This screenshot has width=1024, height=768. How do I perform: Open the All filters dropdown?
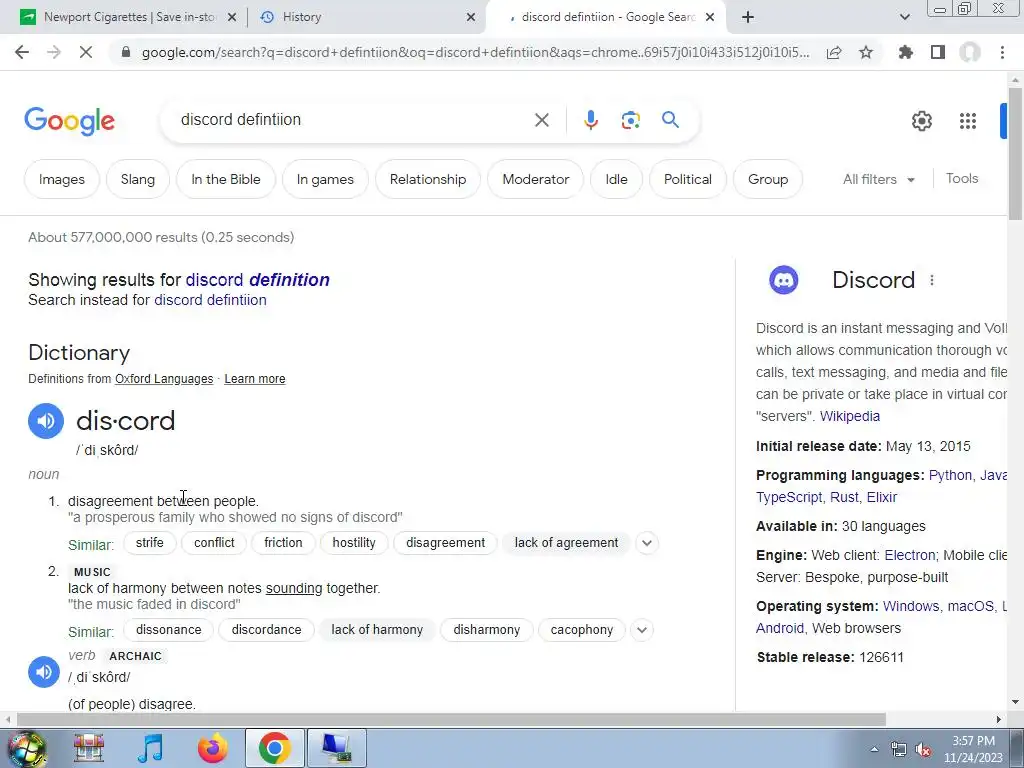point(878,180)
